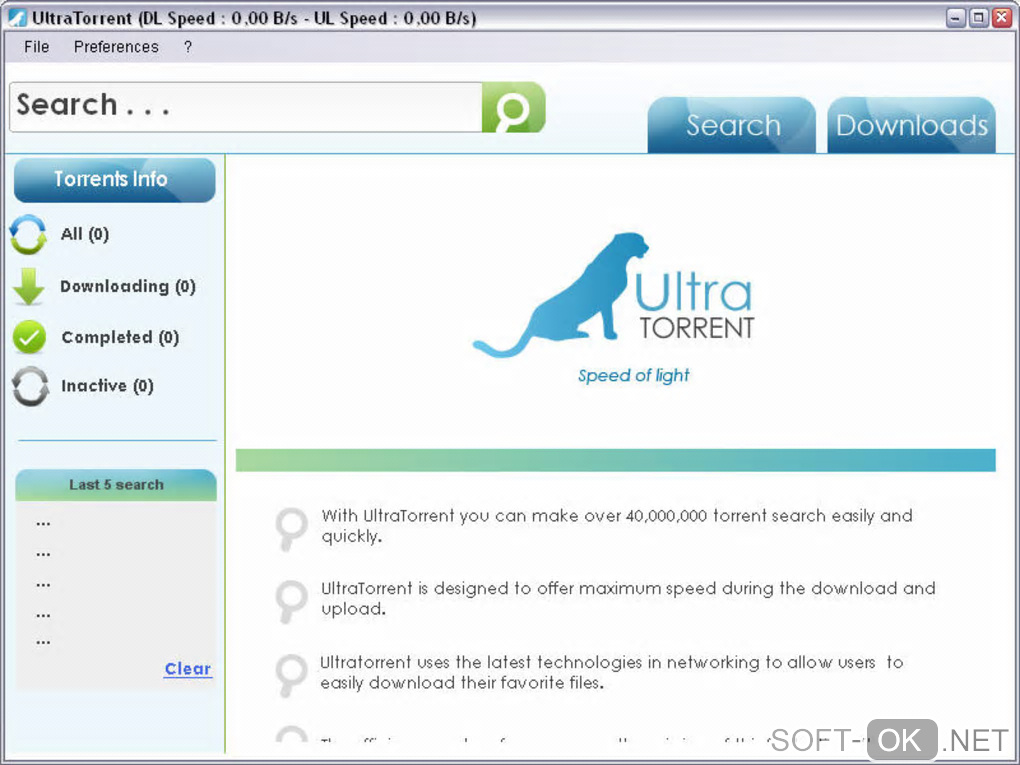Minimize the UltraTorrent window
Screen dimensions: 1020x765
tap(955, 18)
